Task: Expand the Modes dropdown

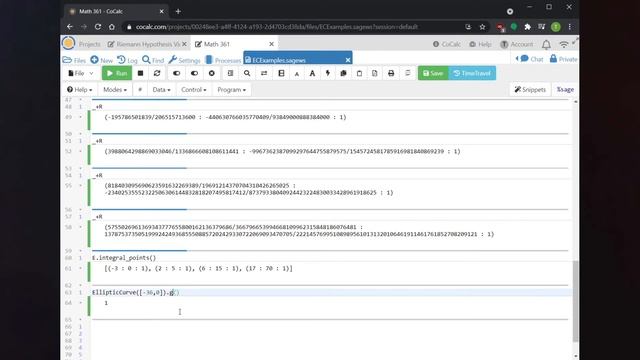Action: tap(115, 90)
